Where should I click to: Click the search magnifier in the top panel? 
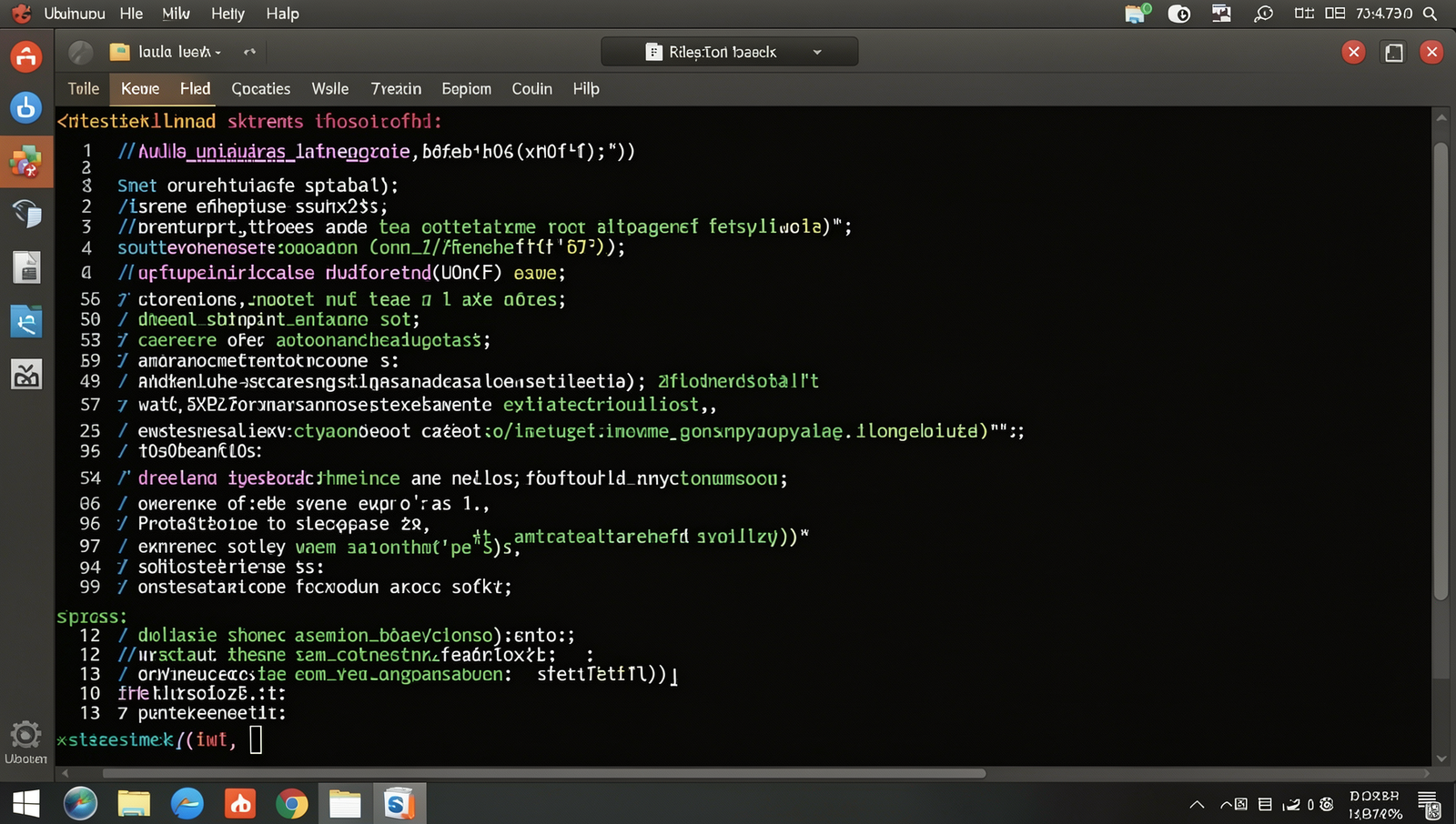[1431, 14]
